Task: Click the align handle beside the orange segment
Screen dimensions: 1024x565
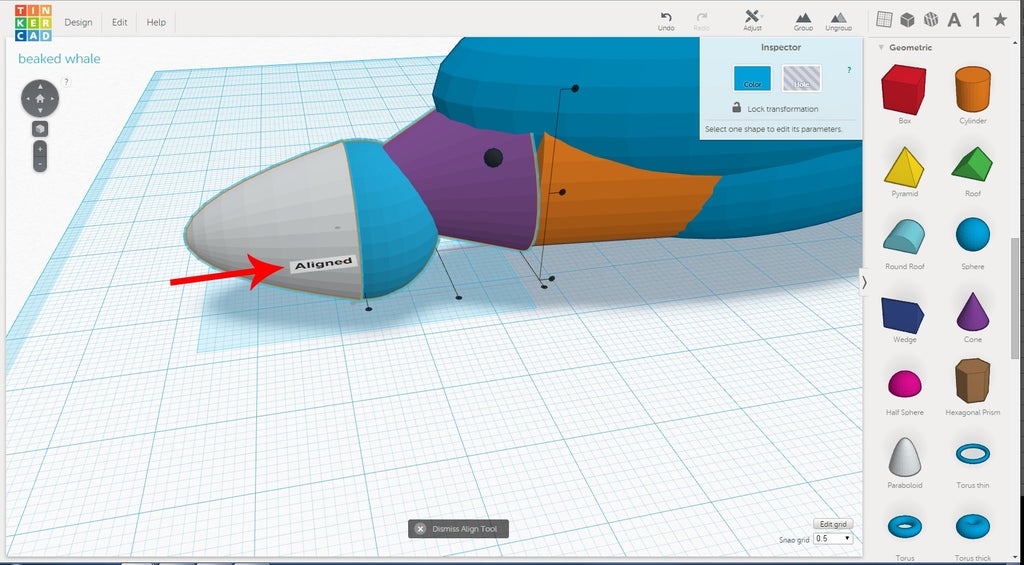Action: [562, 192]
